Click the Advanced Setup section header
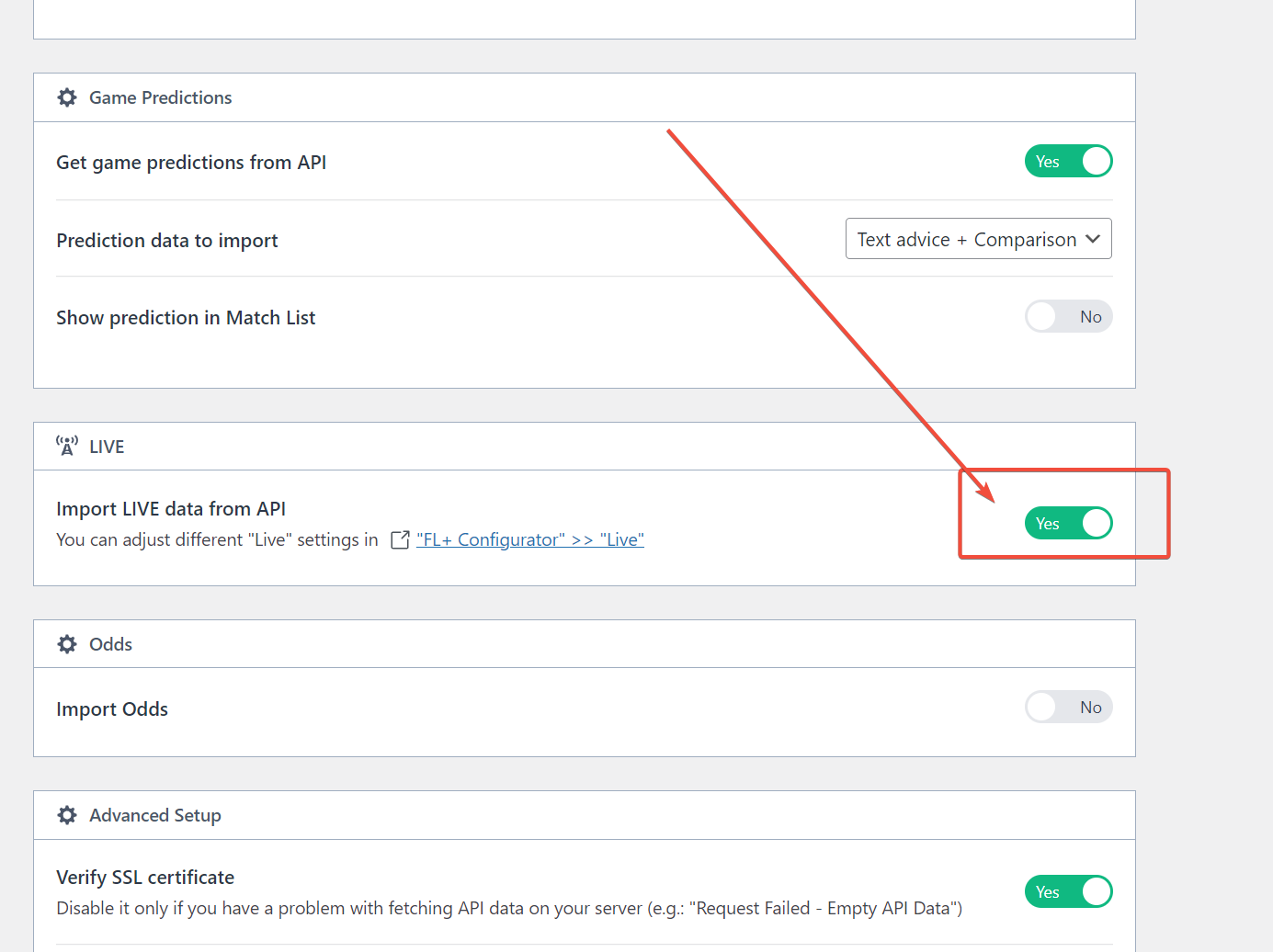 pyautogui.click(x=154, y=815)
